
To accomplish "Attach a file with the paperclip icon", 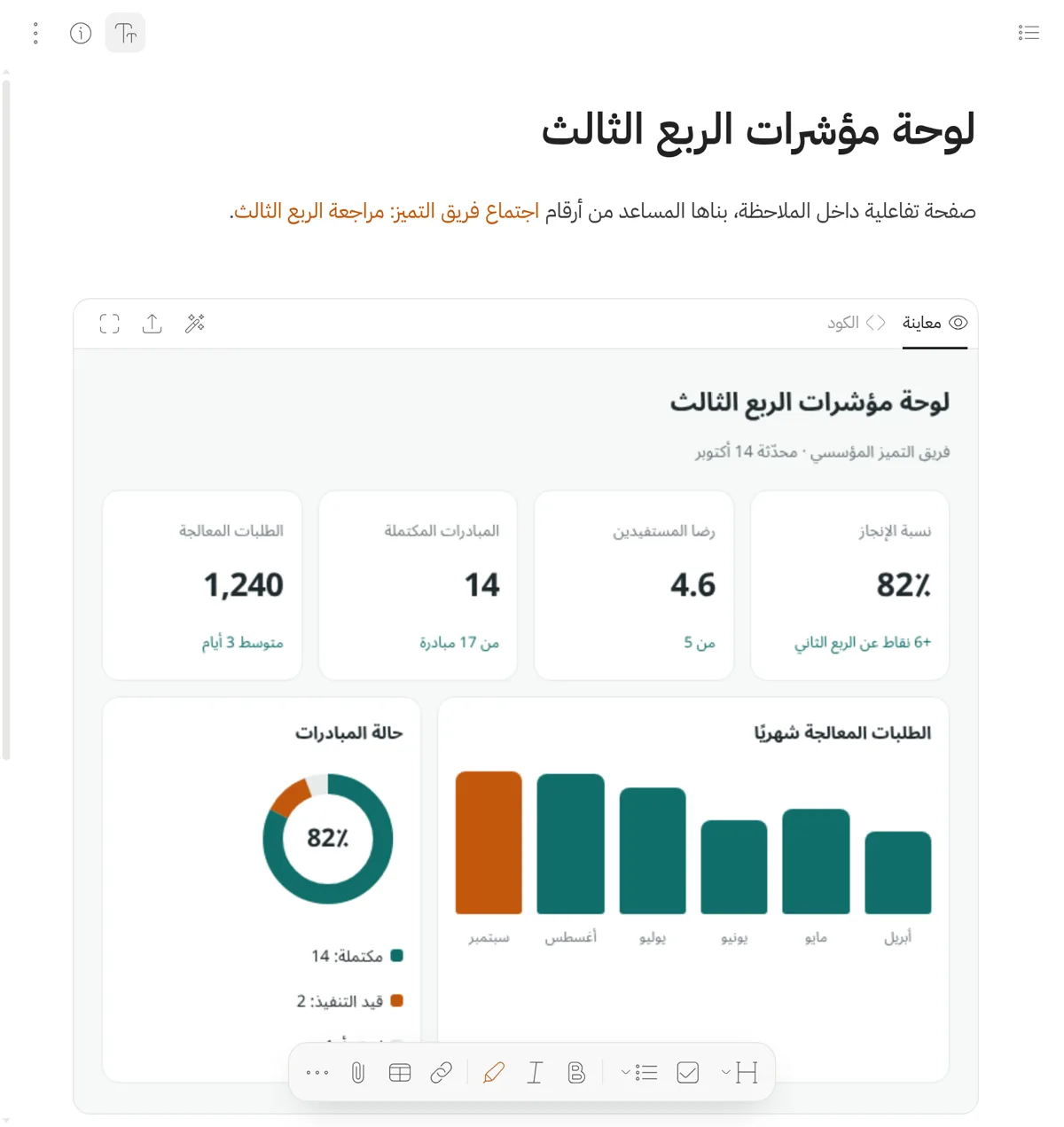I will click(358, 1073).
